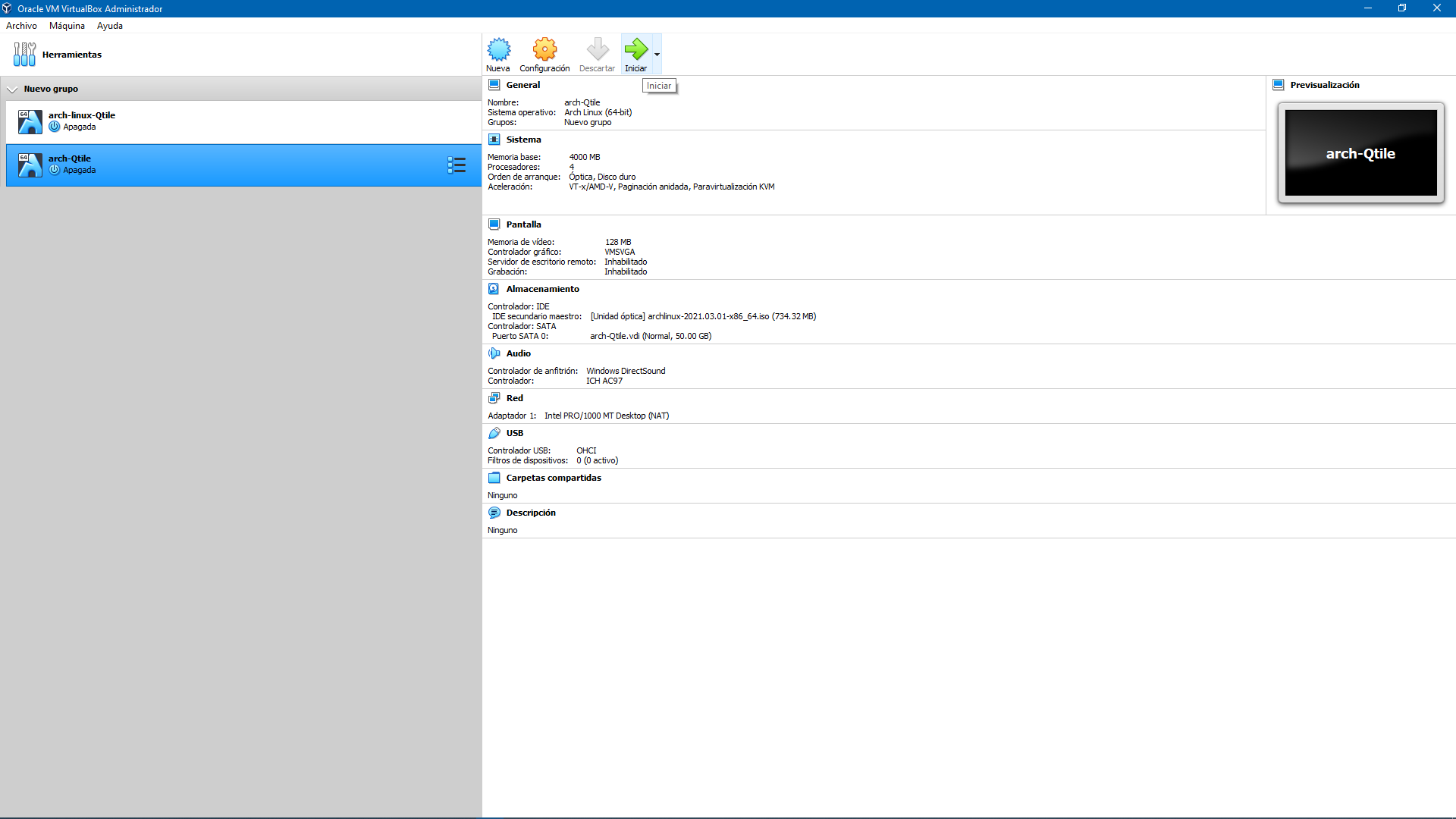Click the arch-Qtile preview thumbnail
The height and width of the screenshot is (819, 1456).
click(x=1360, y=153)
